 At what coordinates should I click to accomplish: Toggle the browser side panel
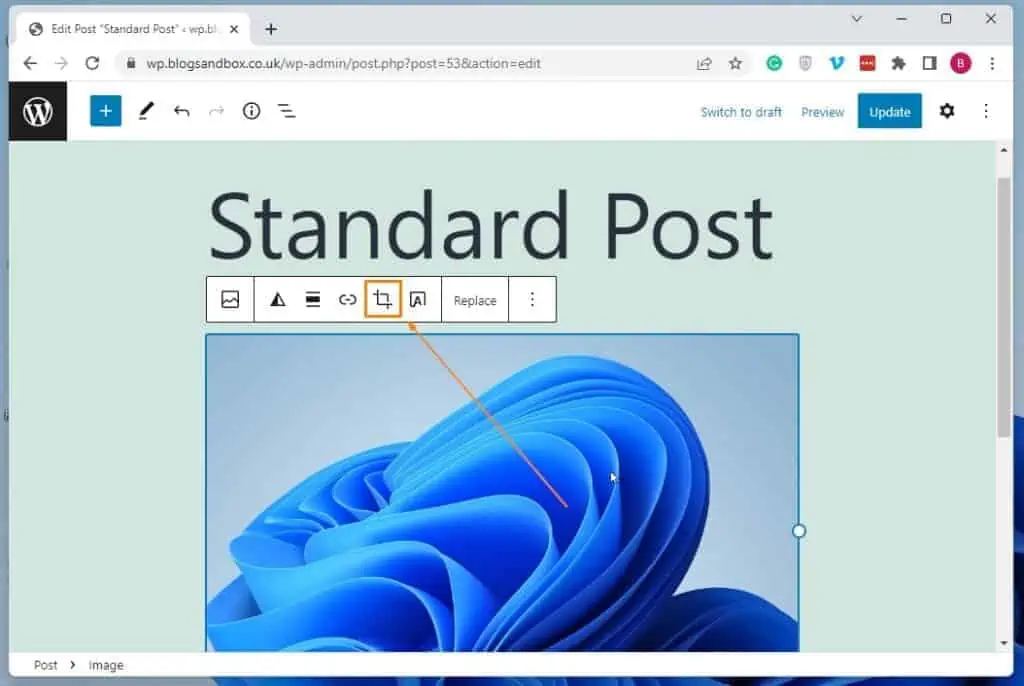(929, 63)
